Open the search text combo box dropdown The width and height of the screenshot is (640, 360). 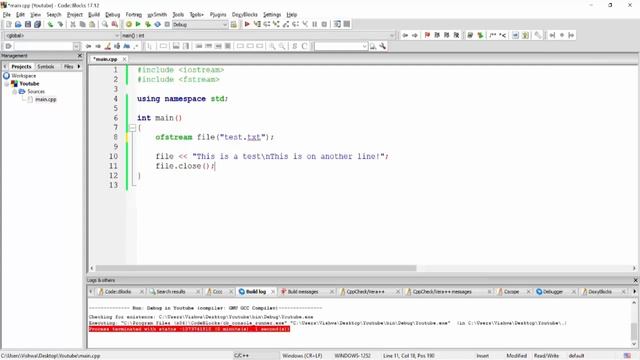click(x=364, y=46)
